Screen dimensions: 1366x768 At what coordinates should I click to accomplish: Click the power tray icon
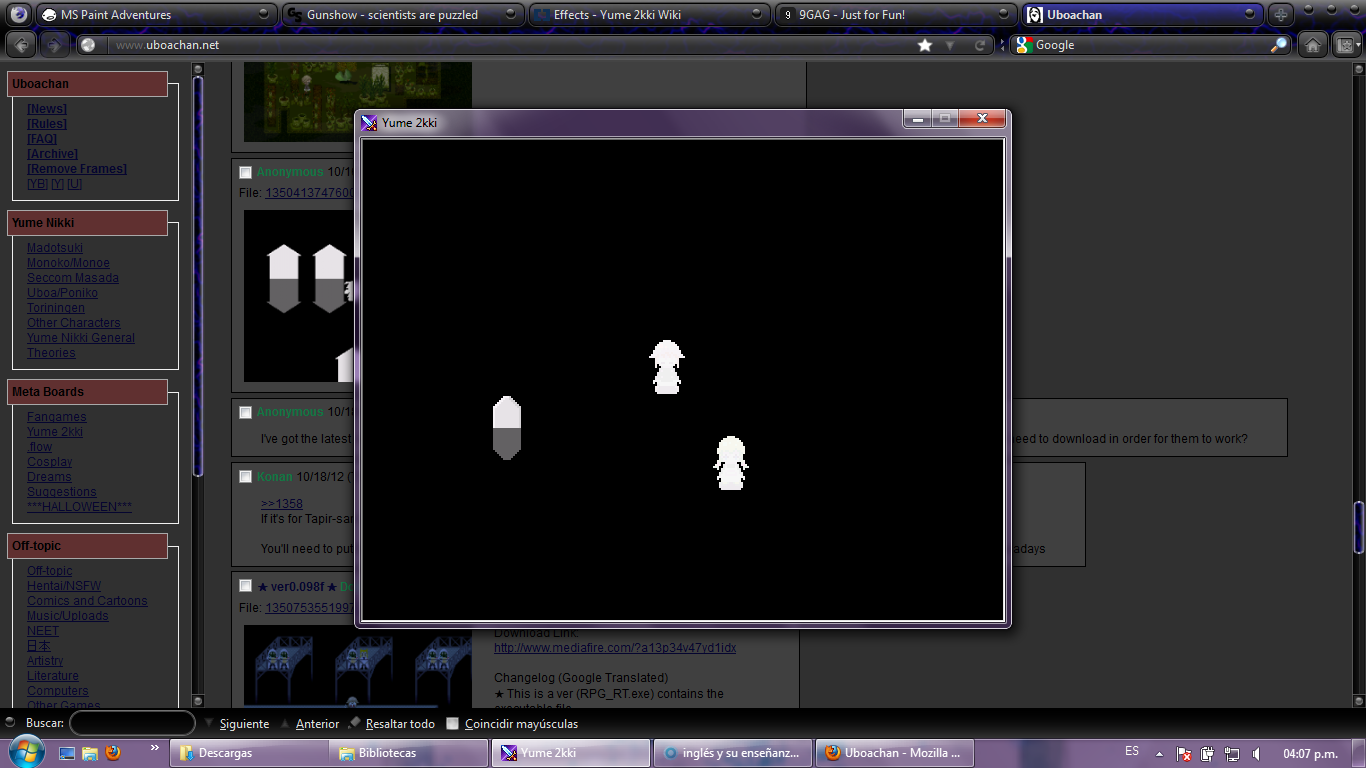click(x=1208, y=753)
